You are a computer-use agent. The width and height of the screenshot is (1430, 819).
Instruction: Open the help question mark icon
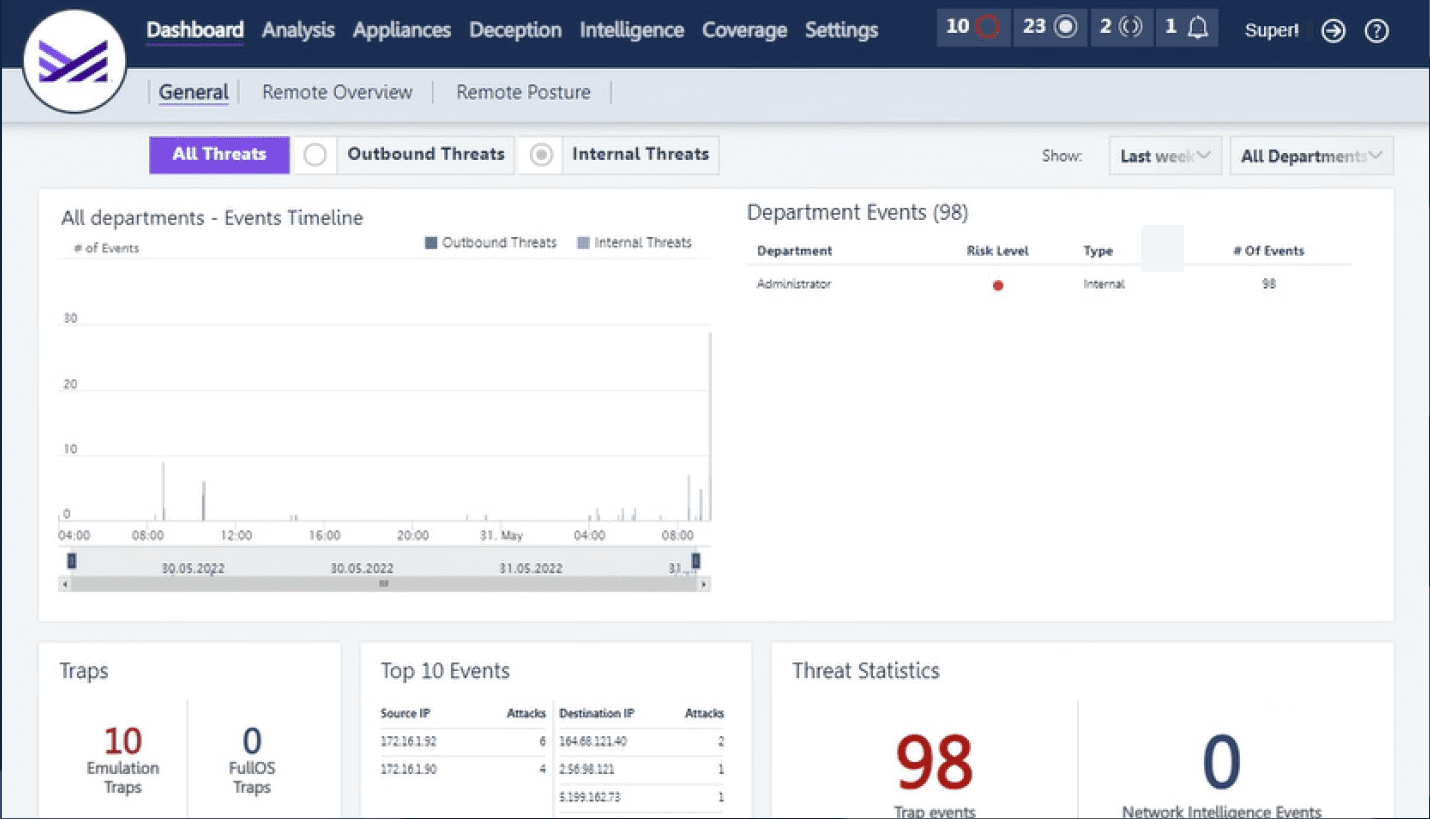(1377, 31)
